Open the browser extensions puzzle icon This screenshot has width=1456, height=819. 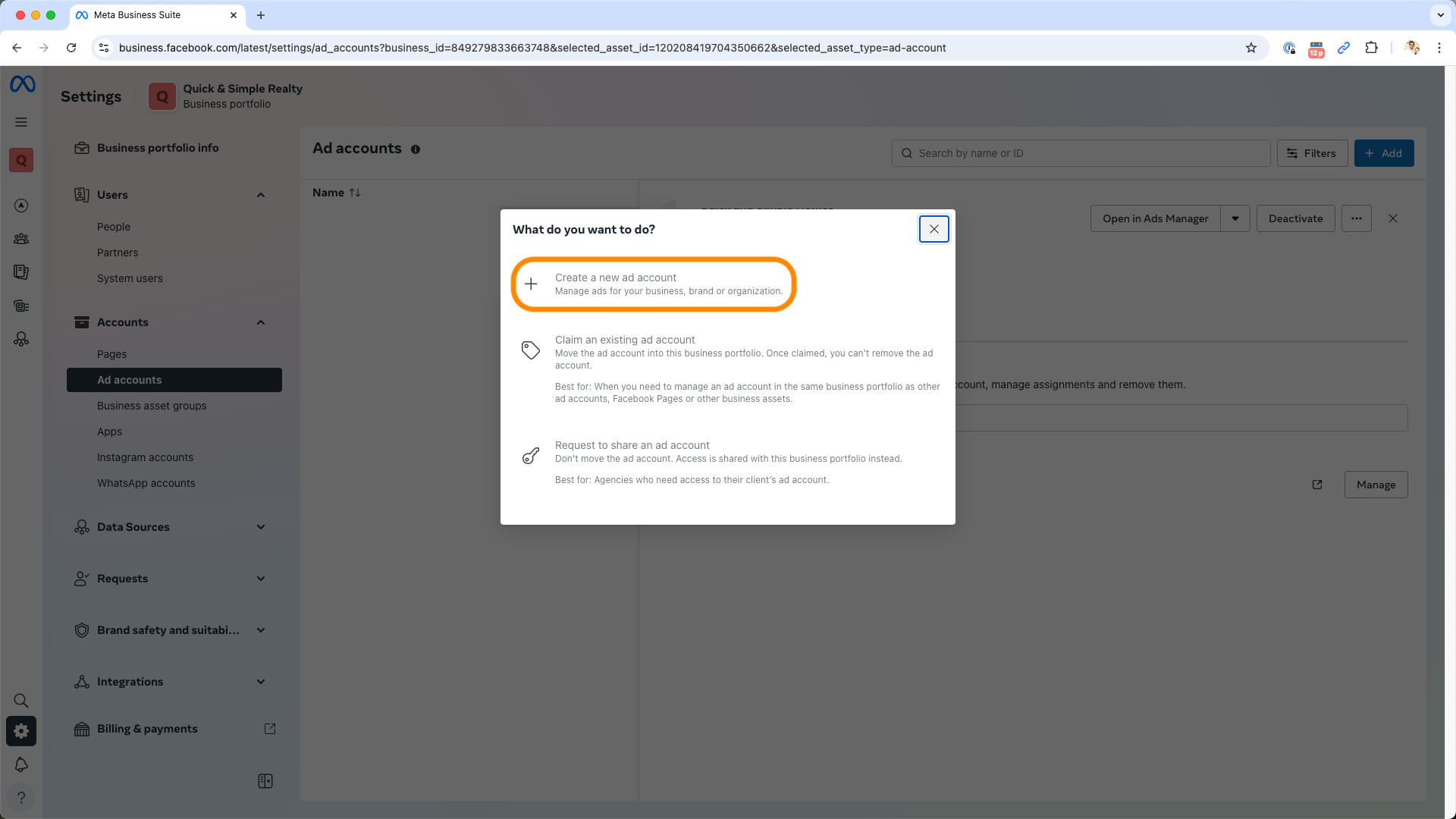click(x=1371, y=48)
